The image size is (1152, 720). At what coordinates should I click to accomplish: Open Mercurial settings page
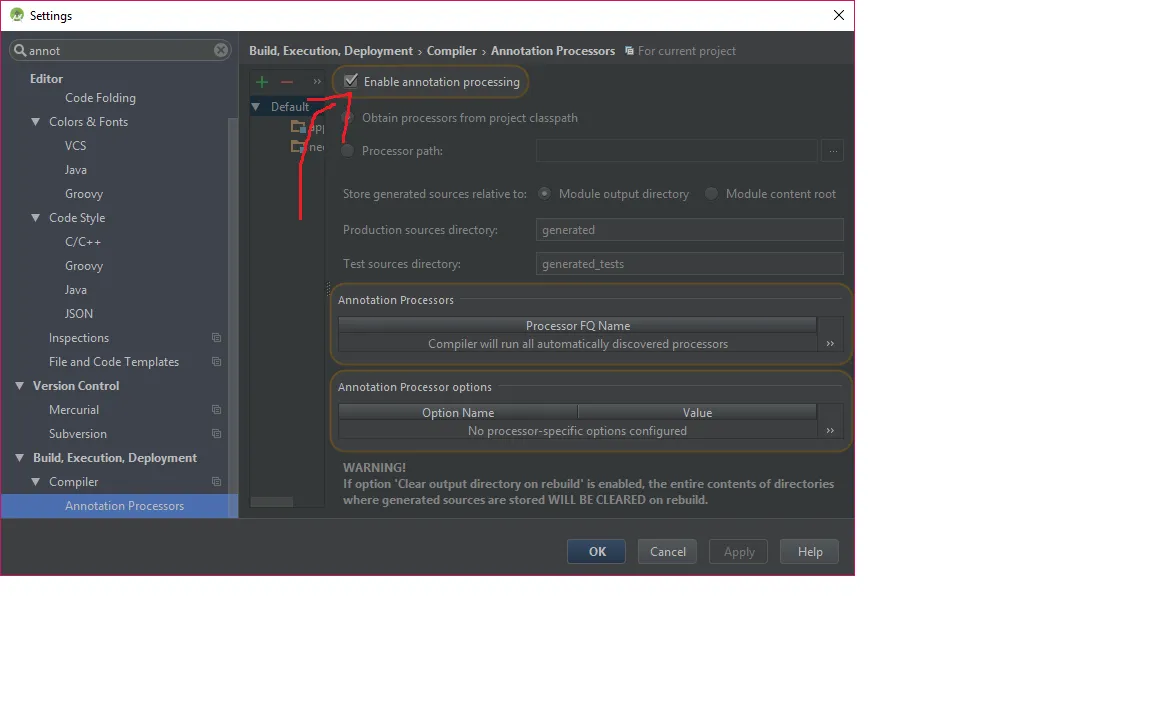click(x=73, y=410)
